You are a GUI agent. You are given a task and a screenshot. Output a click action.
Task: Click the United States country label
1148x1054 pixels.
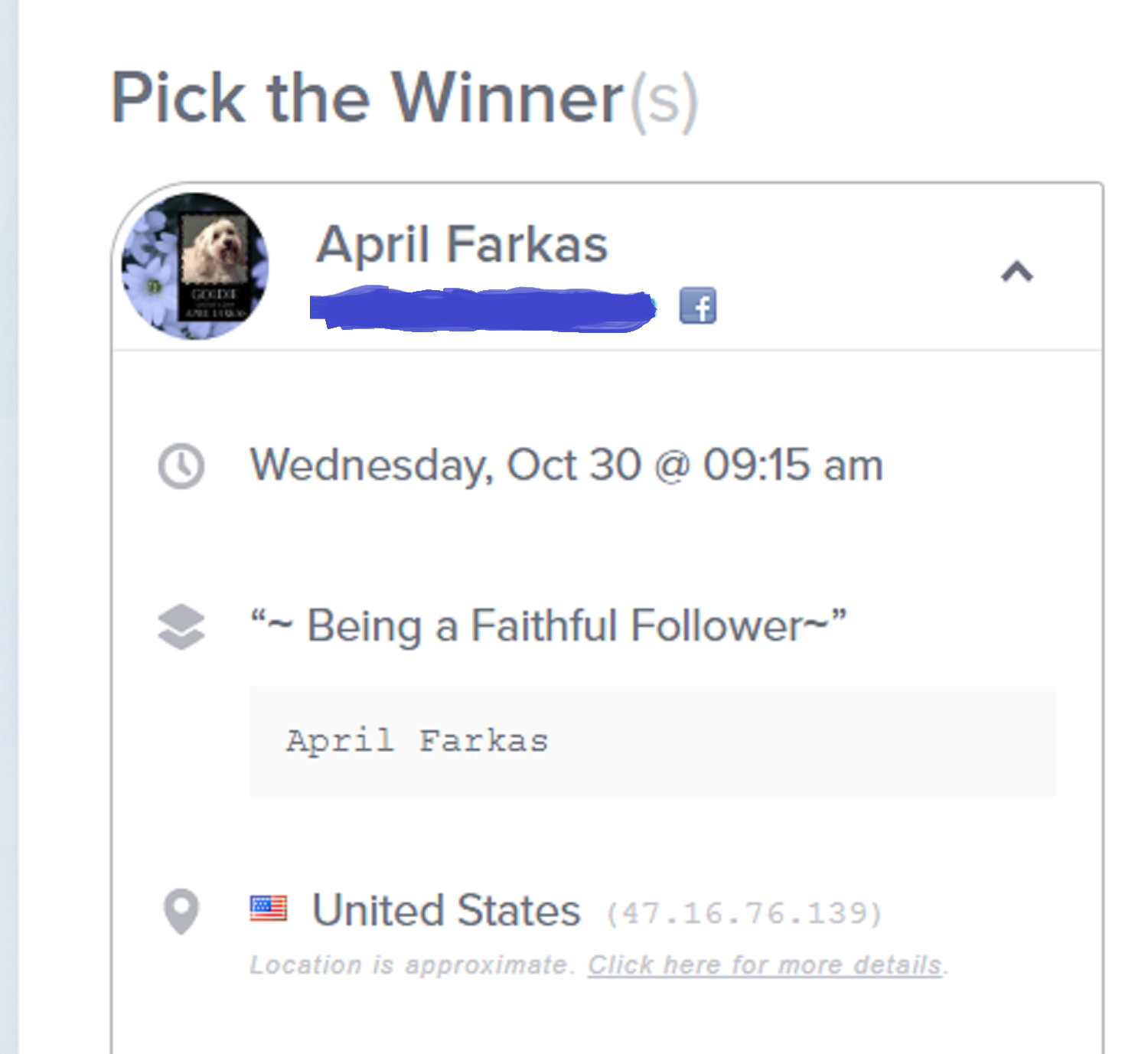(x=446, y=910)
